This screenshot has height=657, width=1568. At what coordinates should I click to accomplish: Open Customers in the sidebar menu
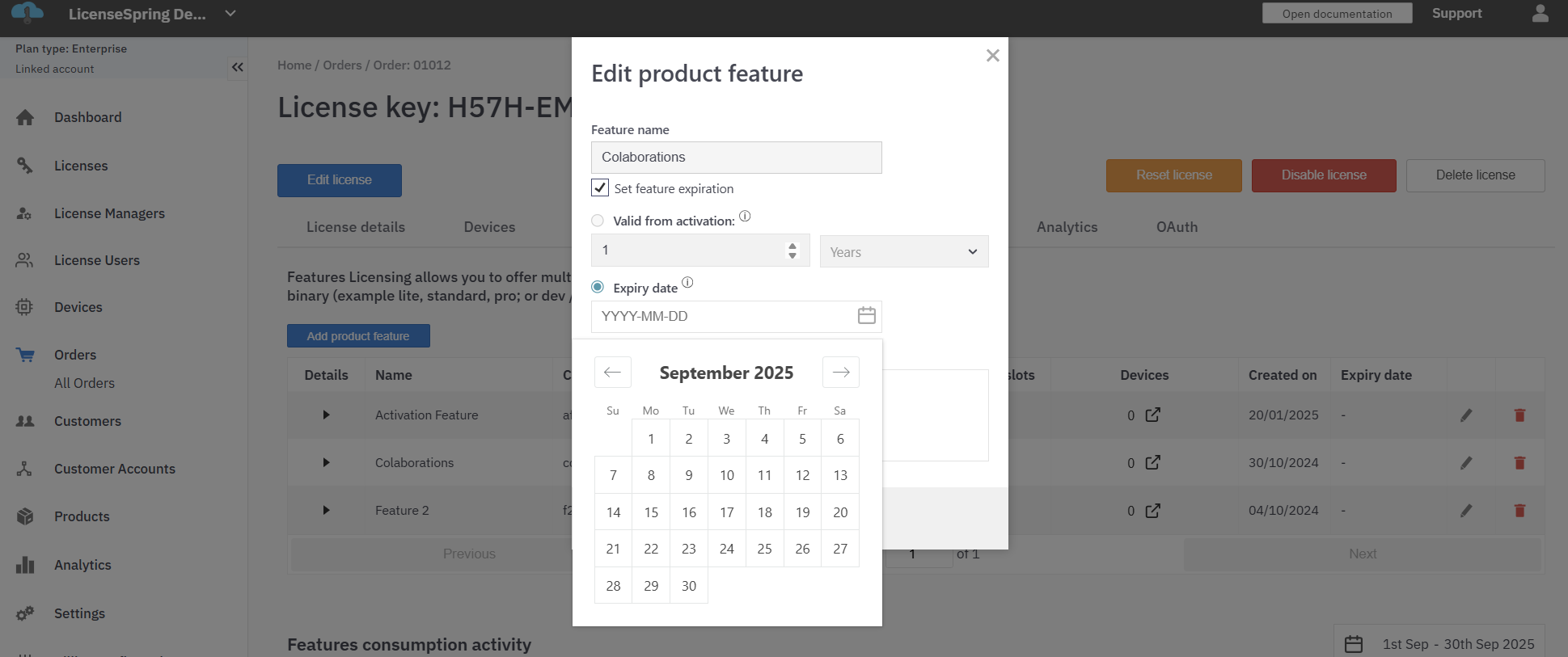(x=87, y=421)
